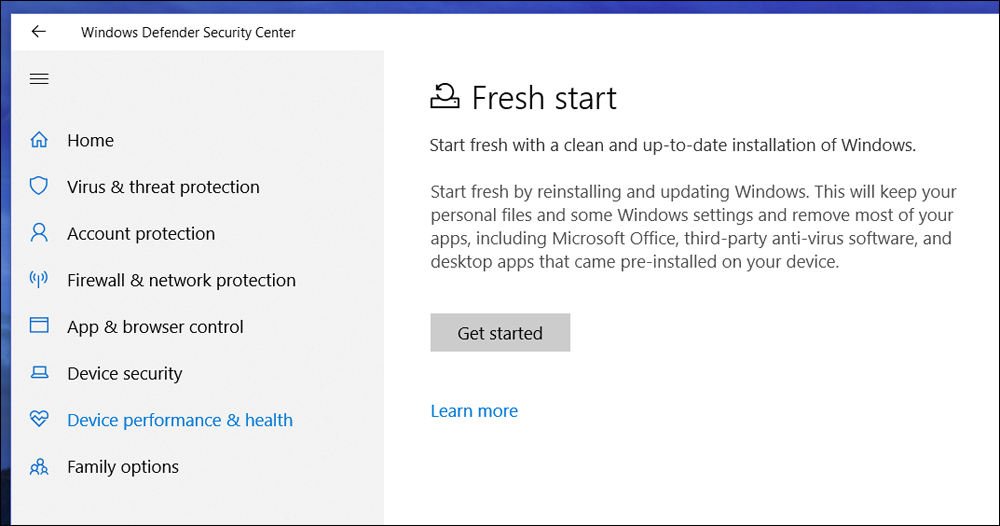The width and height of the screenshot is (1000, 526).
Task: Select Device security in sidebar
Action: coord(124,373)
